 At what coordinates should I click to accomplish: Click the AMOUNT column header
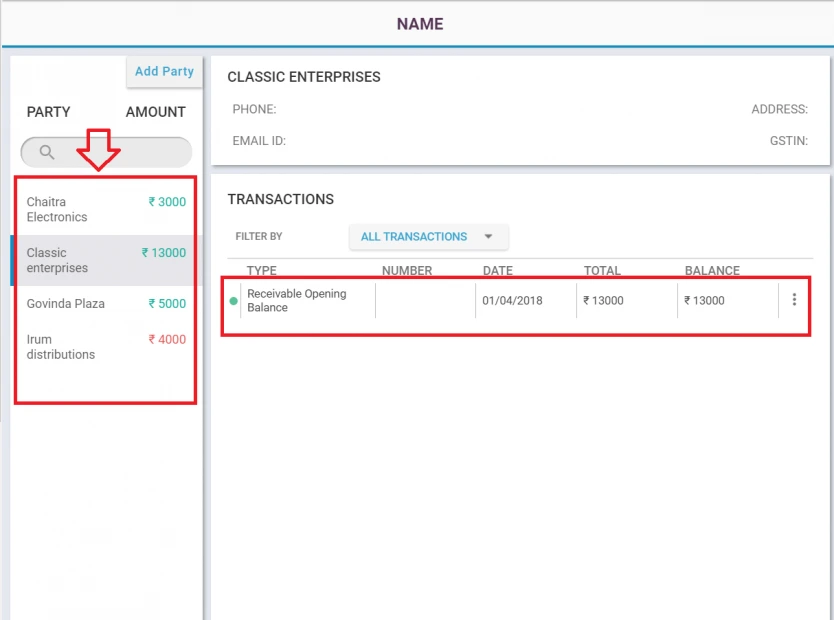click(156, 112)
